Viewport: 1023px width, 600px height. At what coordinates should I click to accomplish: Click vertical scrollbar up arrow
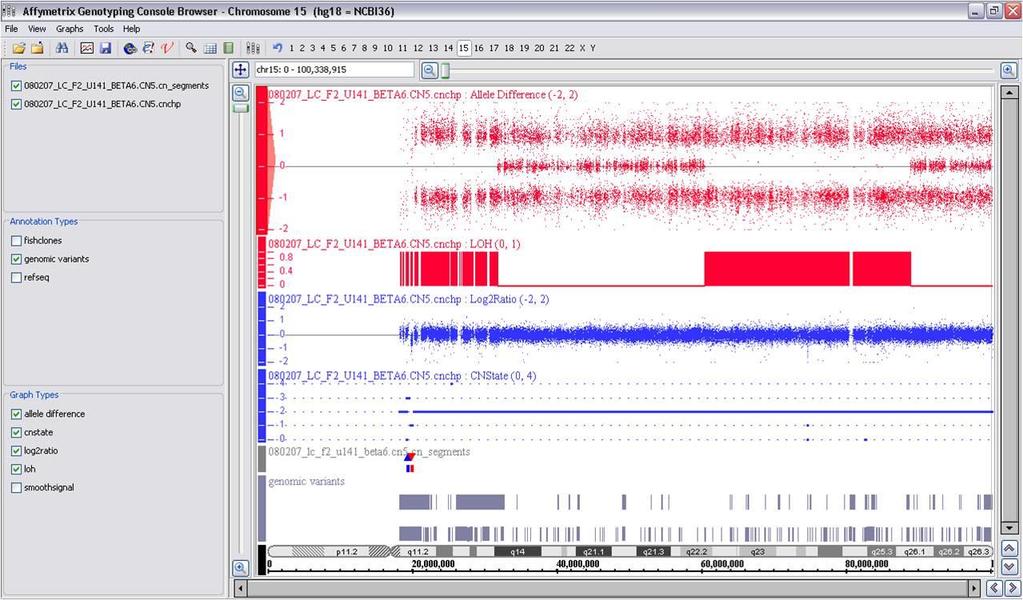tap(1009, 93)
